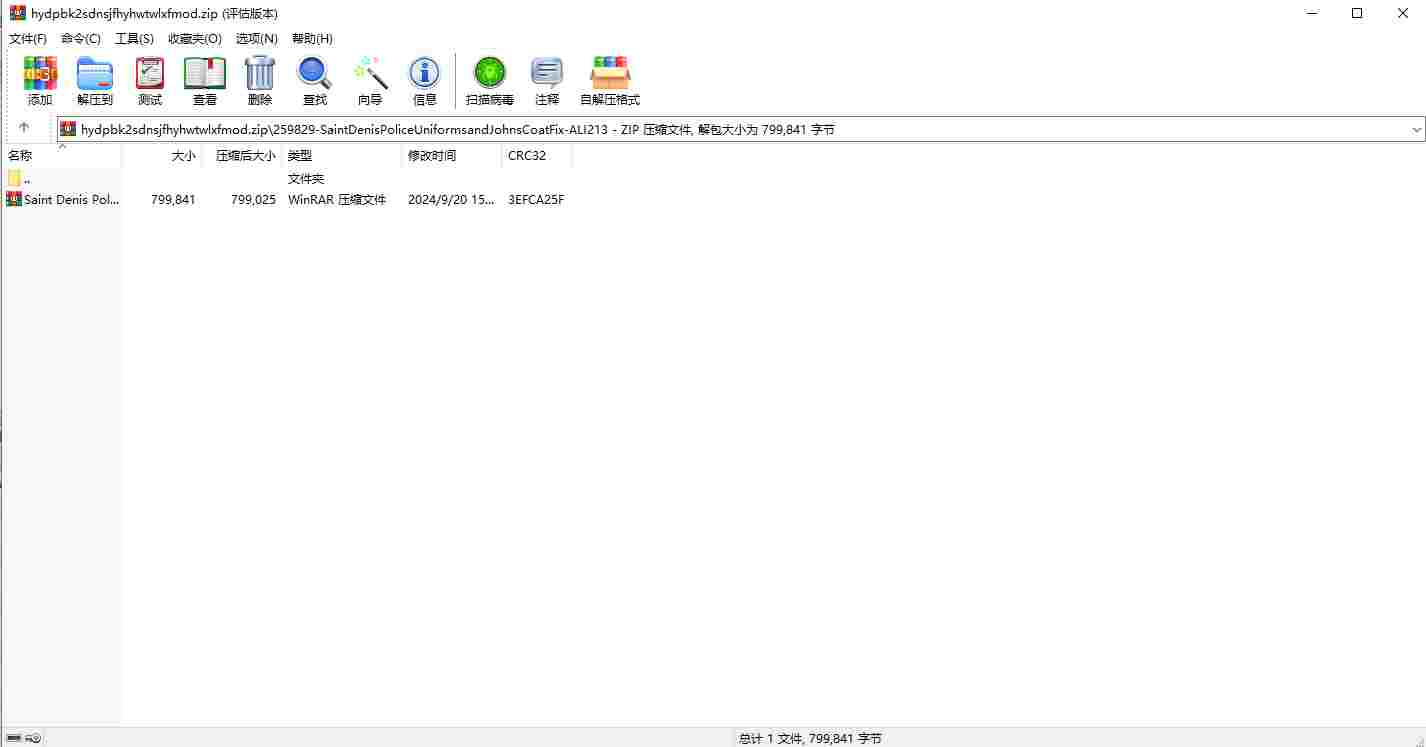Open the 收藏夹(O) menu
Screen dimensions: 1426x747
point(195,38)
